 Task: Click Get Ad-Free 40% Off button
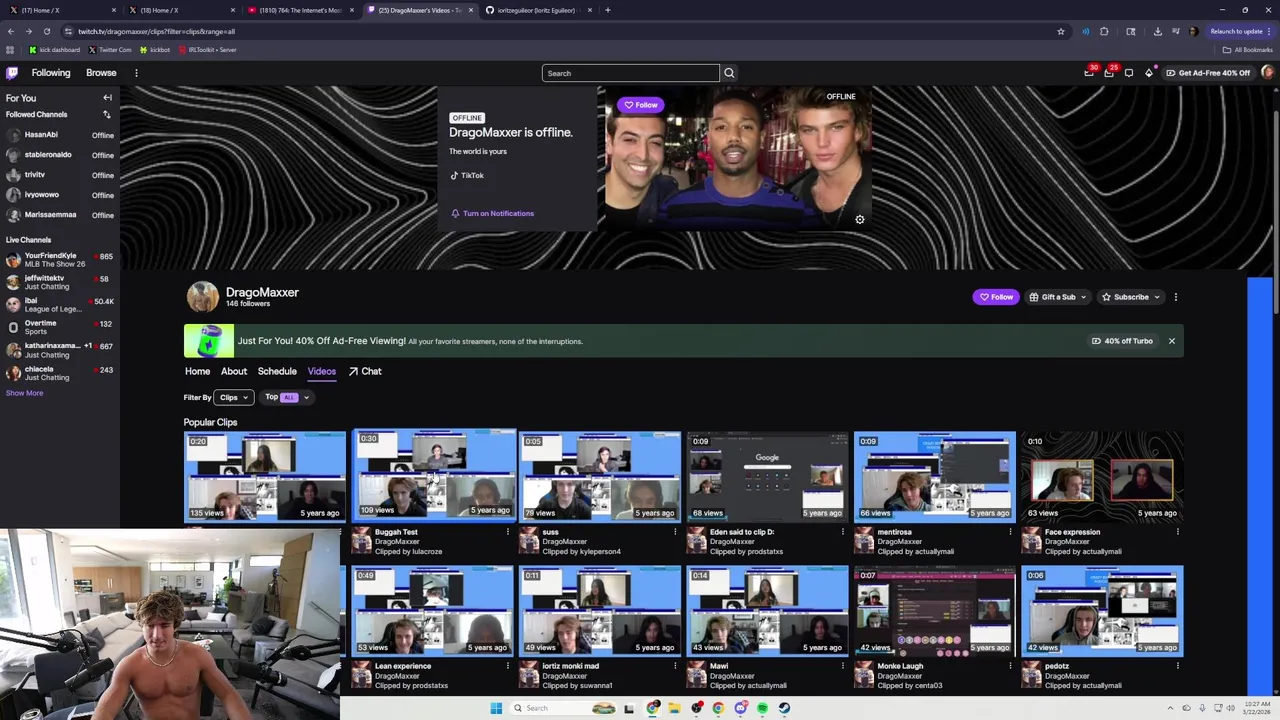click(x=1207, y=73)
